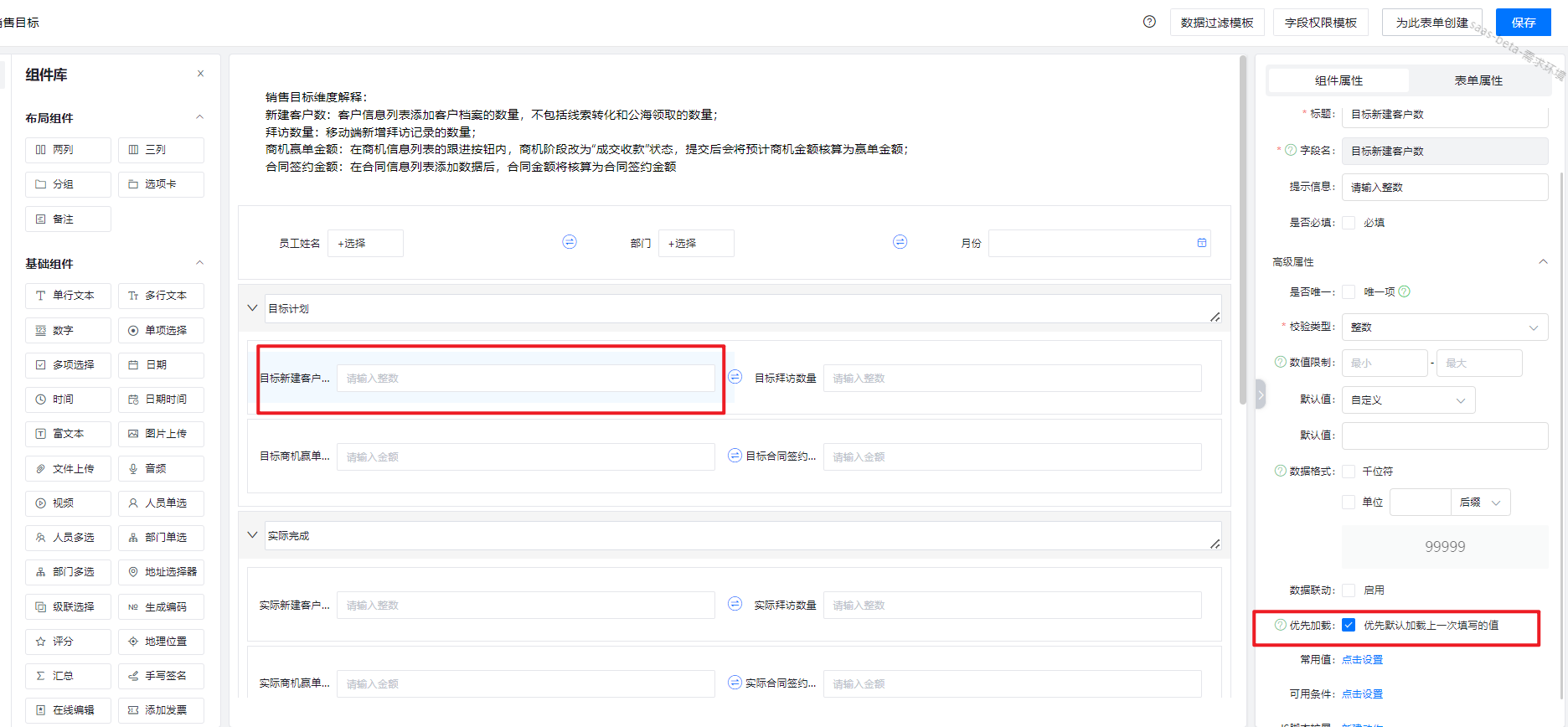This screenshot has height=727, width=1568.
Task: Add the 数字 number component
Action: [68, 331]
